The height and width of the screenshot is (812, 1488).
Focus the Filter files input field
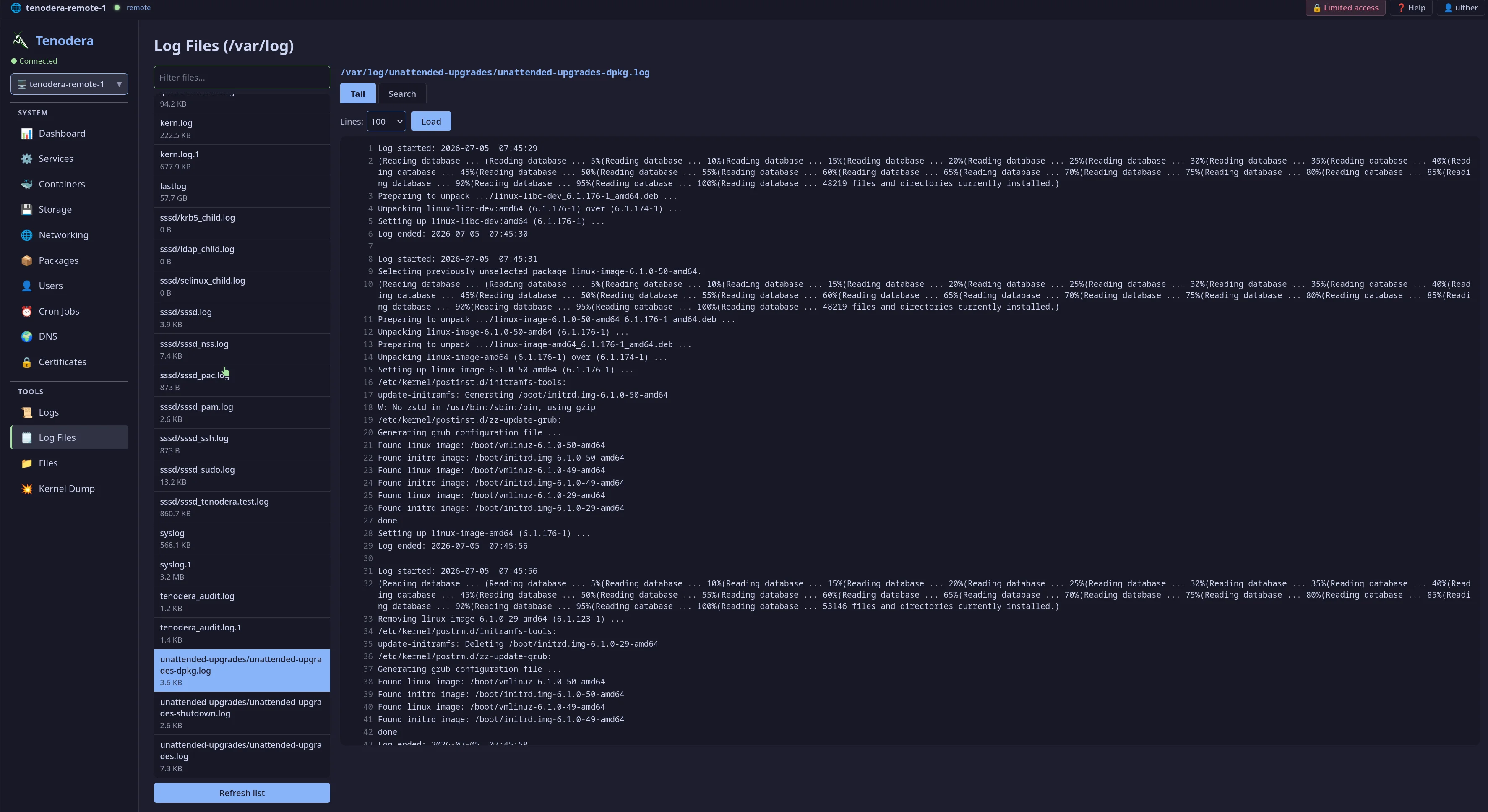[x=242, y=78]
